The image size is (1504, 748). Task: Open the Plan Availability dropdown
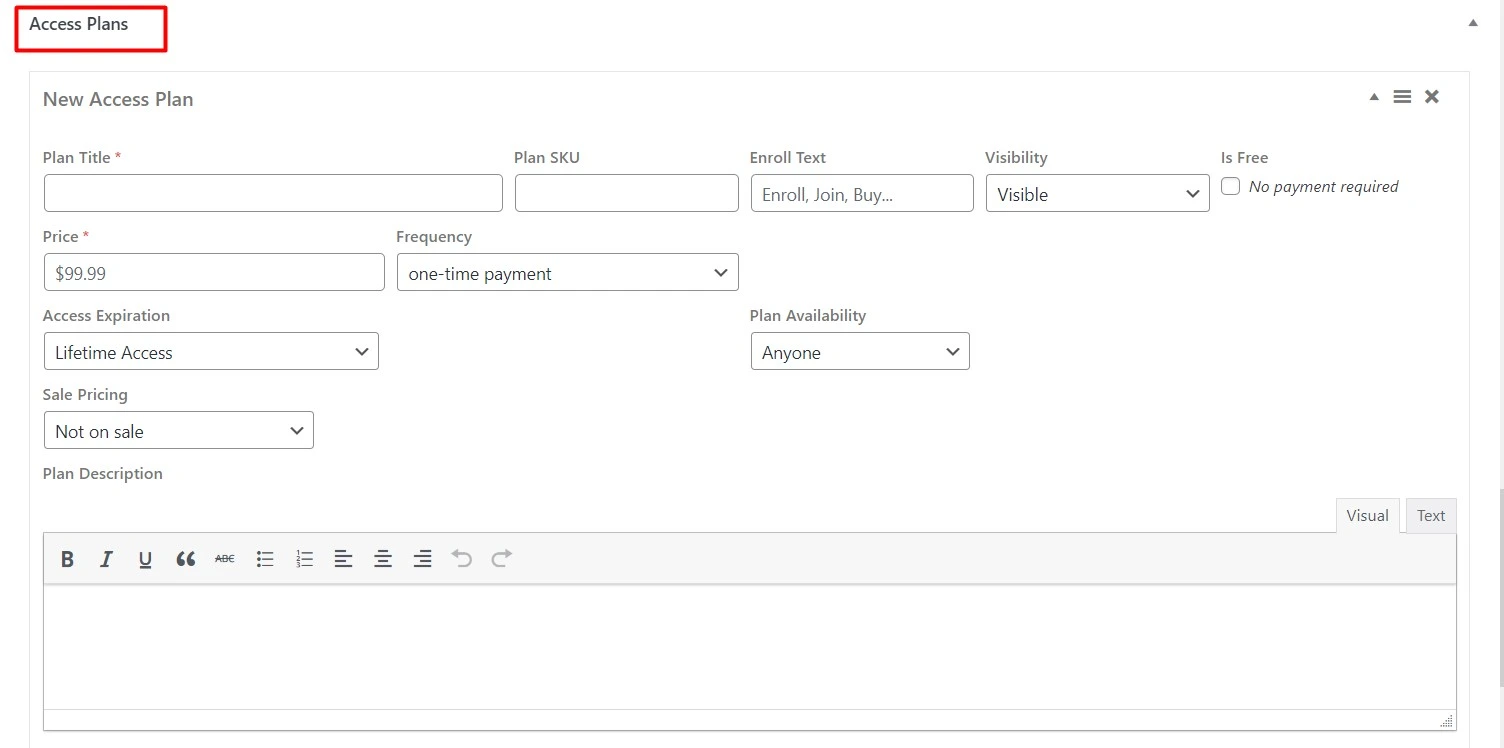[860, 352]
